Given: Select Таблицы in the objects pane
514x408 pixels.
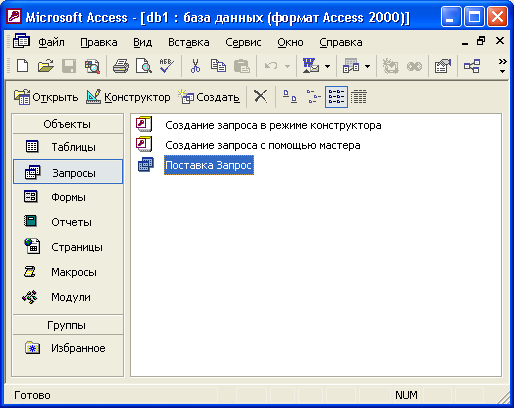Looking at the screenshot, I should click(68, 147).
